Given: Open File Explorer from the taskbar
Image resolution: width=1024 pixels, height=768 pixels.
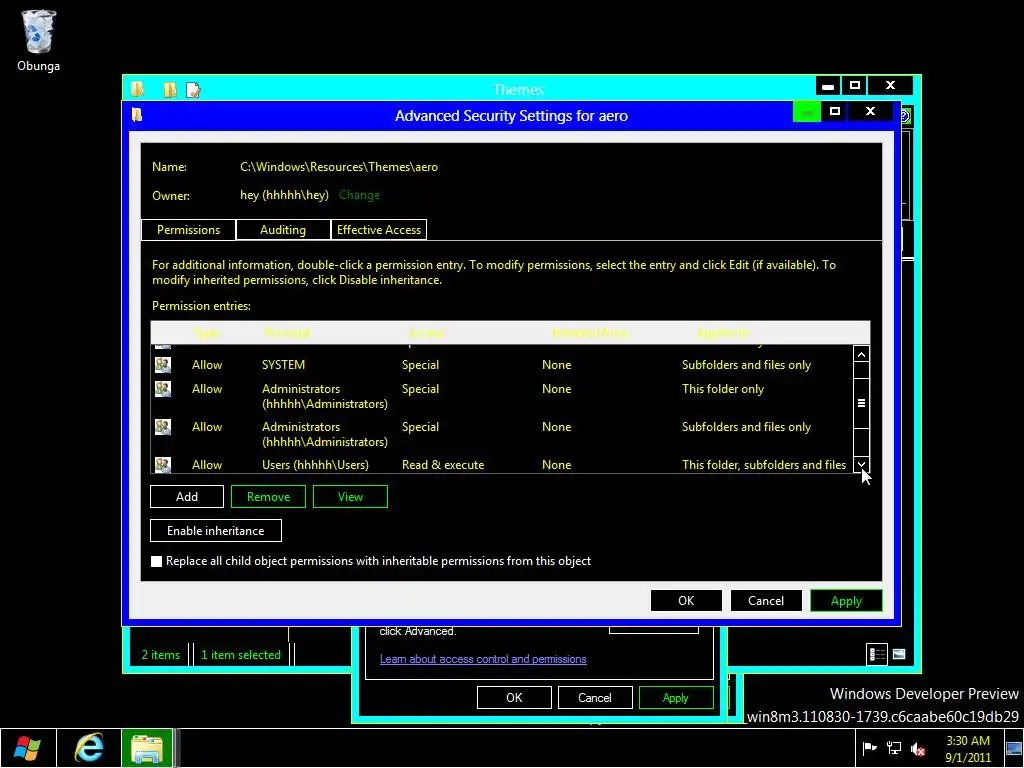Looking at the screenshot, I should click(x=148, y=748).
